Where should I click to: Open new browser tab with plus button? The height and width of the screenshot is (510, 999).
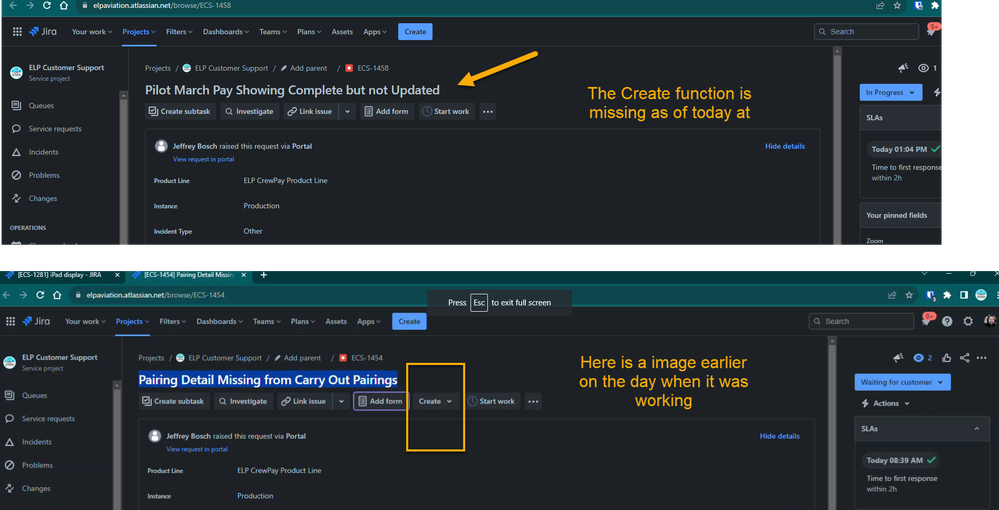click(x=264, y=275)
